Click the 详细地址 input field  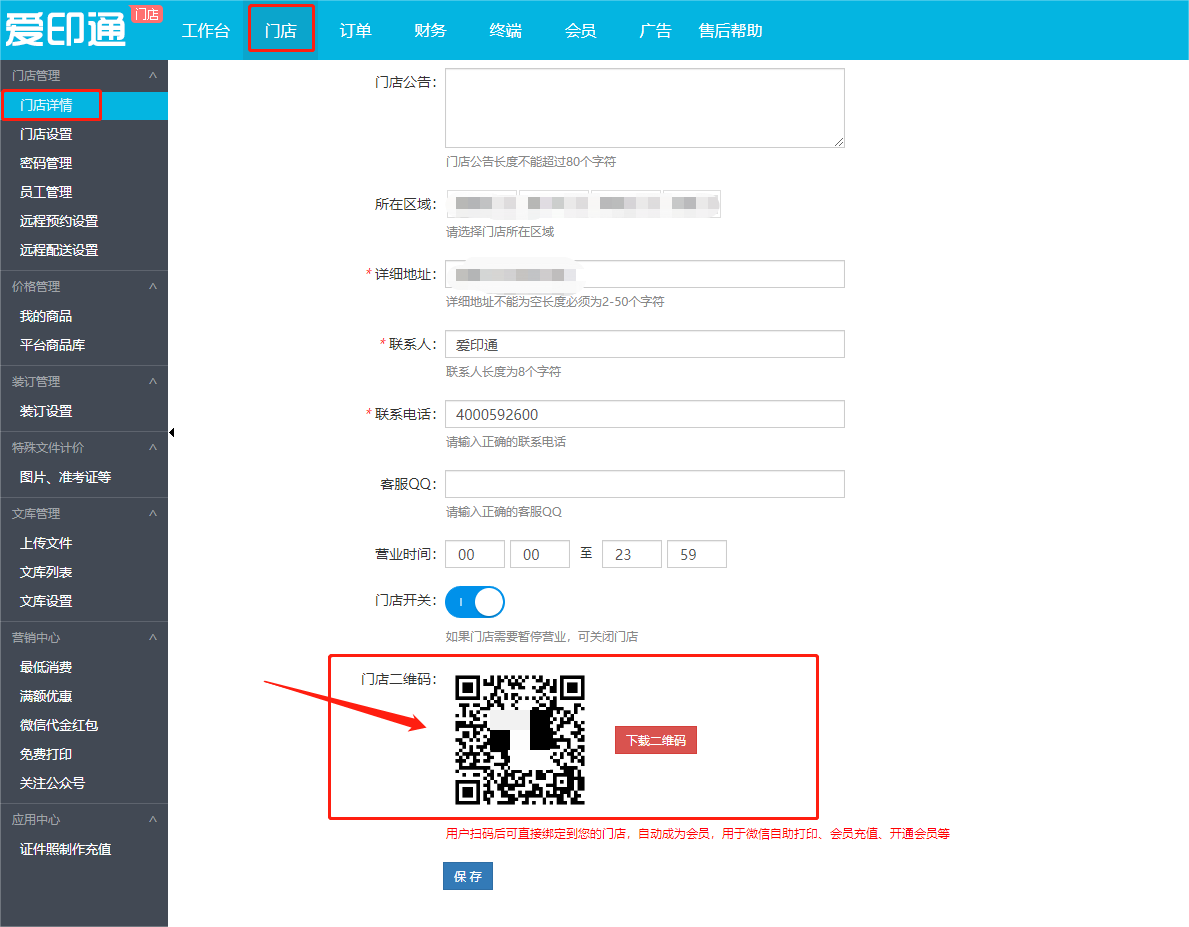pos(645,274)
